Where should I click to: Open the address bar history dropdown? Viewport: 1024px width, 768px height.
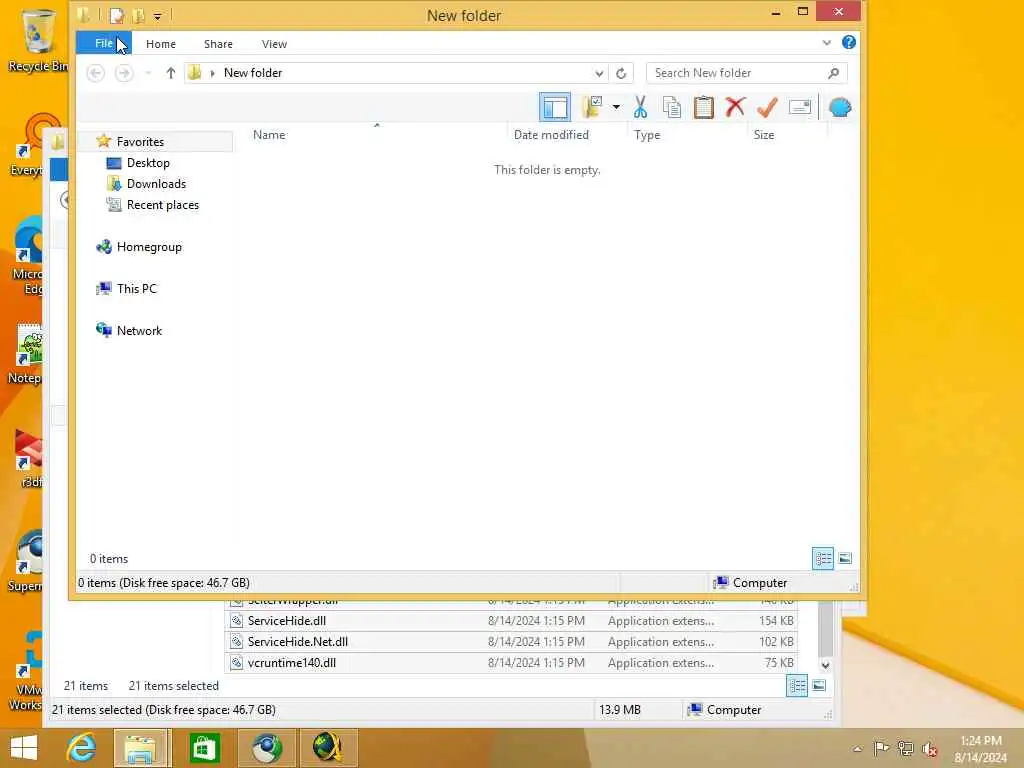point(599,73)
